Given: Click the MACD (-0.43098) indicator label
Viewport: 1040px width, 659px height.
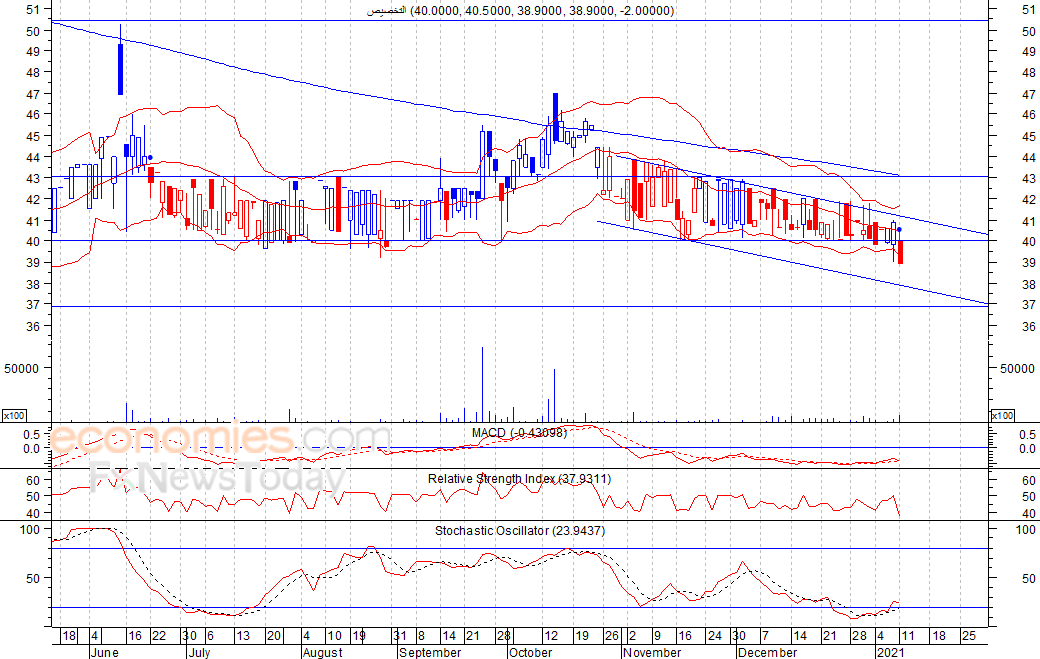Looking at the screenshot, I should pos(519,433).
